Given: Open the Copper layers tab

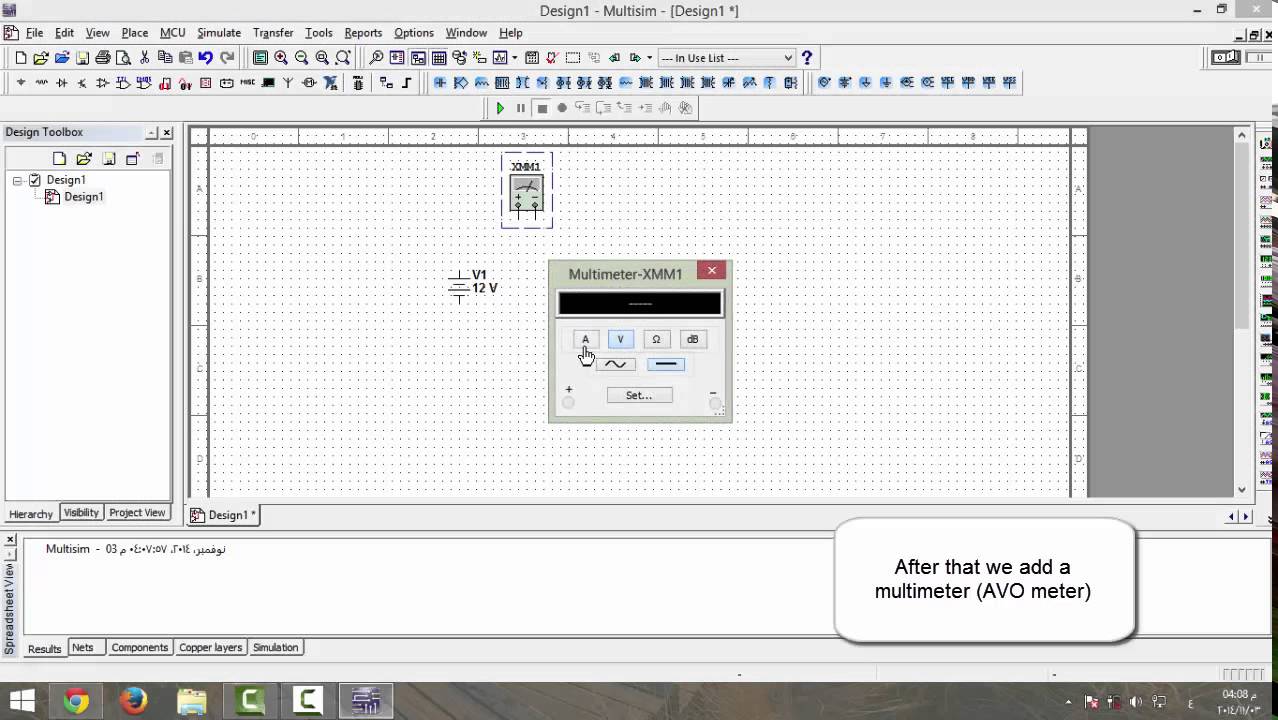Looking at the screenshot, I should 210,648.
